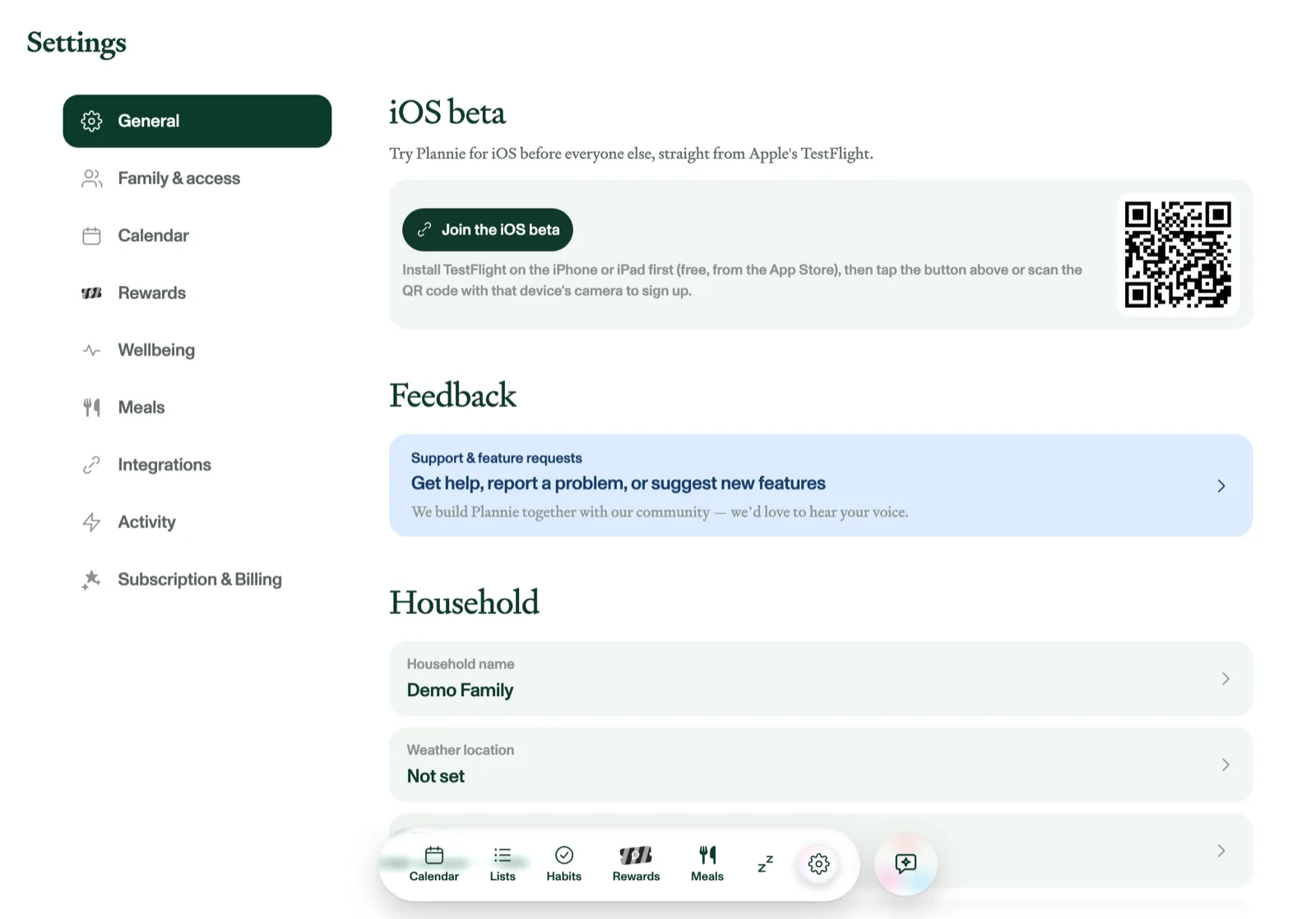Open the sleep Zz icon in bottom bar
Screen dimensions: 1316x919
click(765, 864)
